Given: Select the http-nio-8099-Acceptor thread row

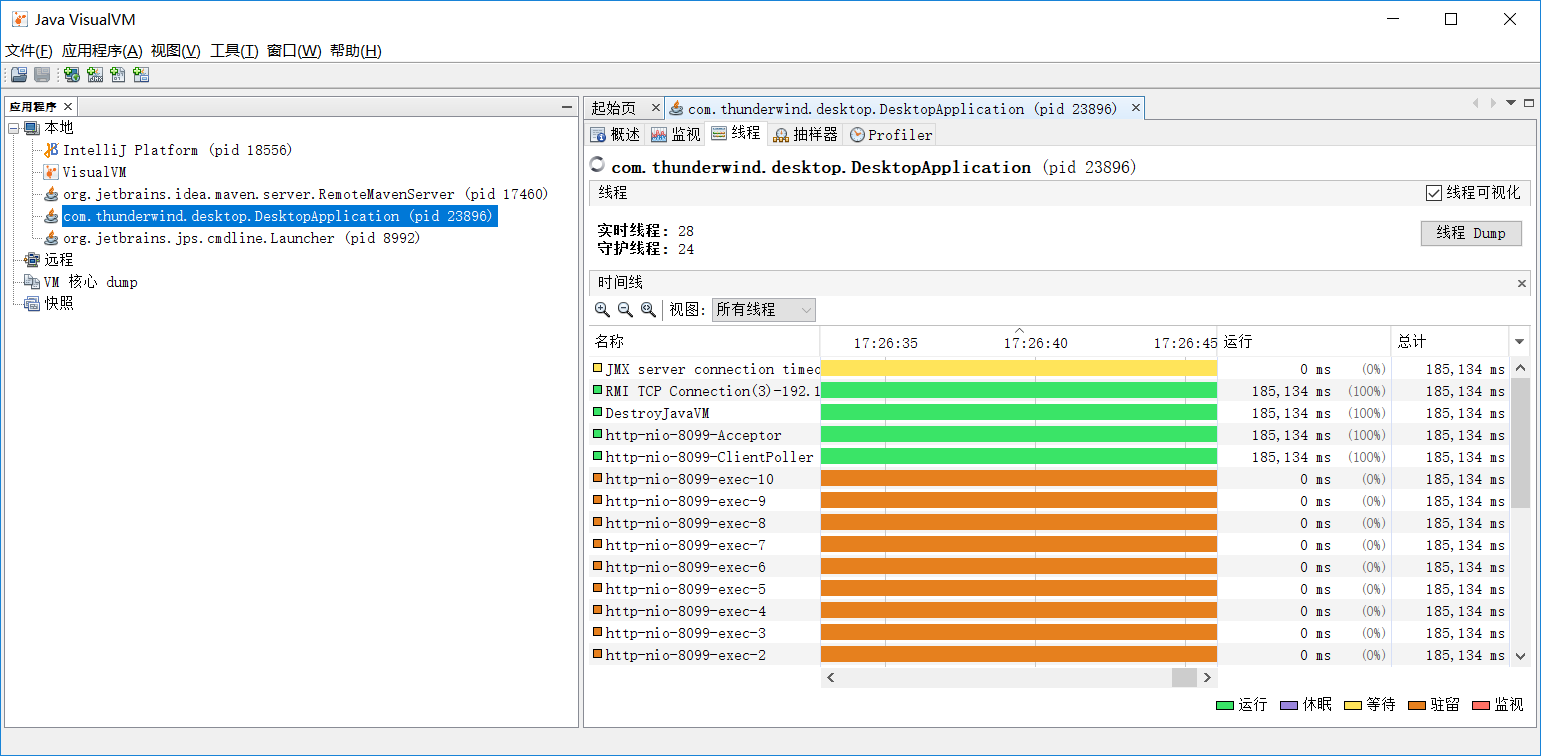Looking at the screenshot, I should click(1050, 435).
